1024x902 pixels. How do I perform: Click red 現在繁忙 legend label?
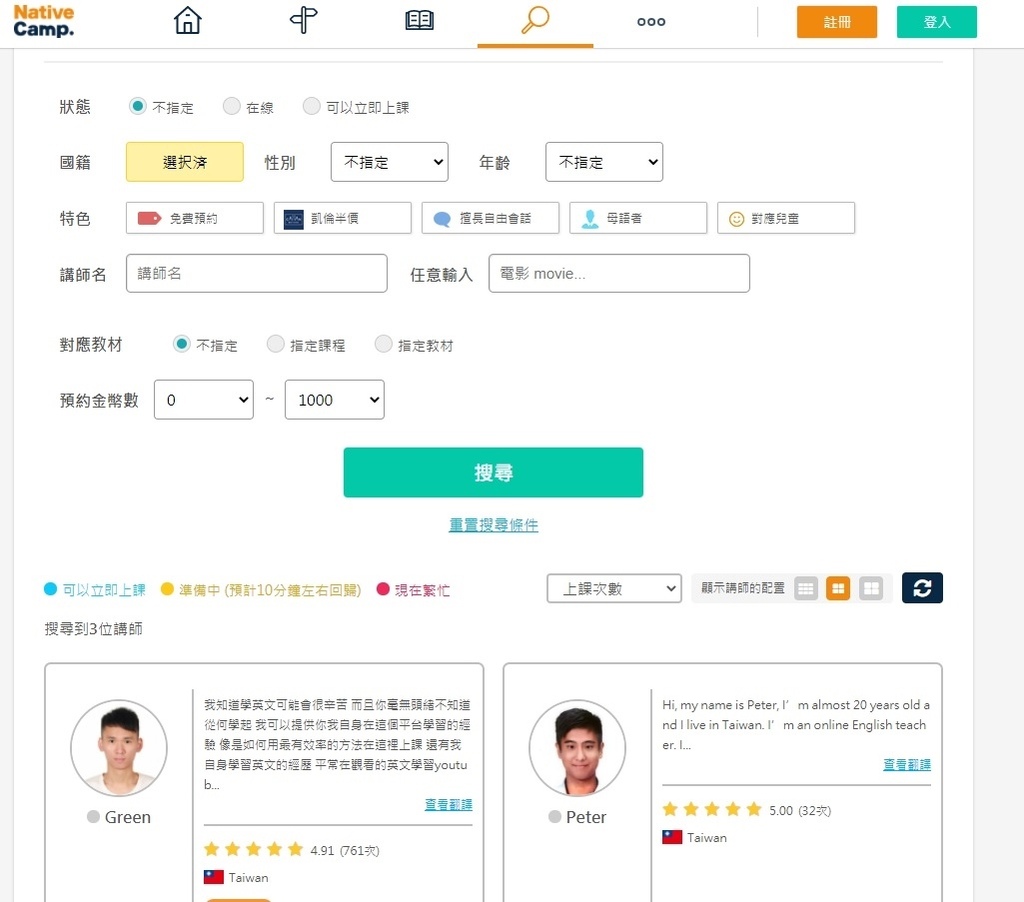point(422,590)
